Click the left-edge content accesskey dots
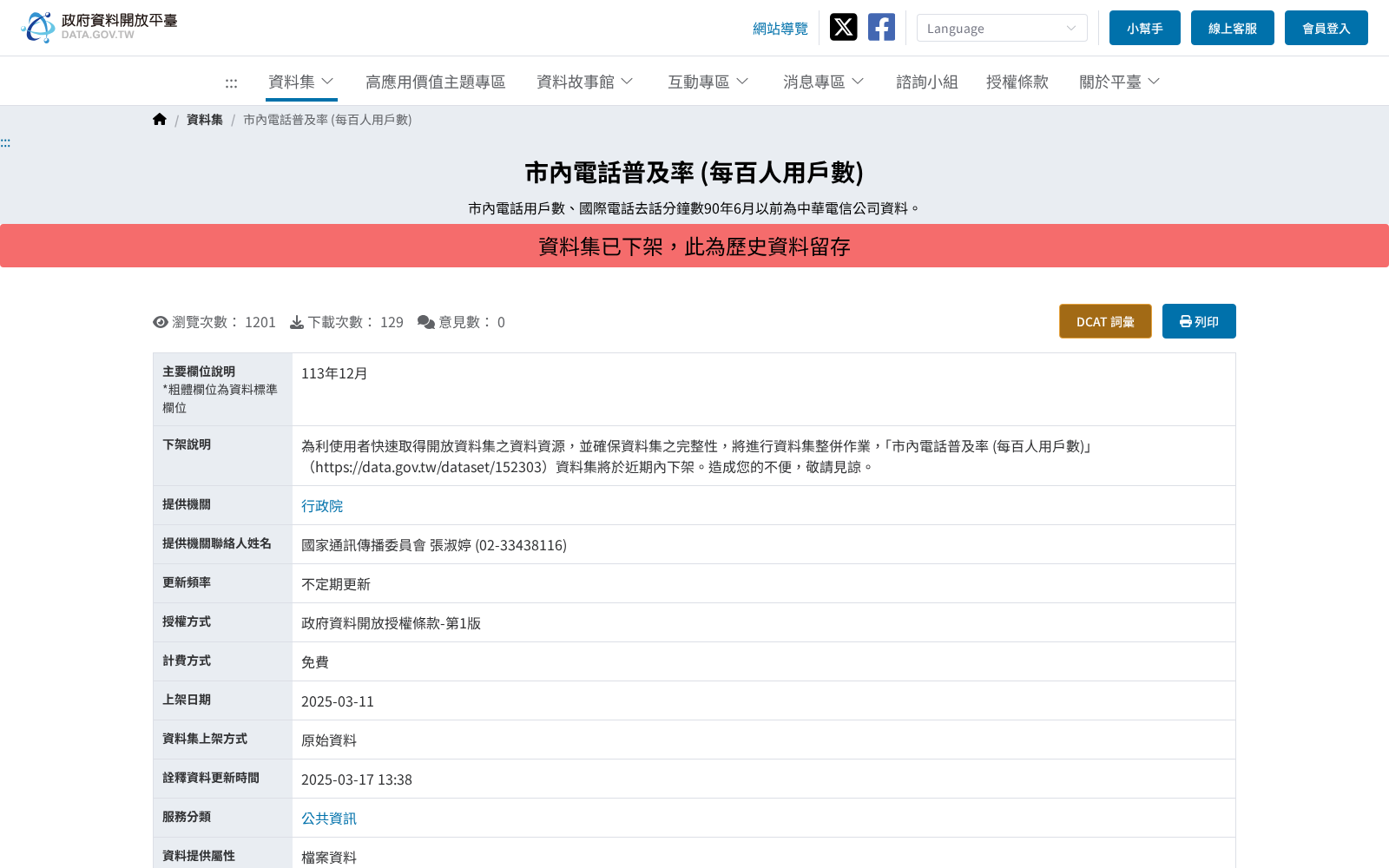 [x=5, y=143]
